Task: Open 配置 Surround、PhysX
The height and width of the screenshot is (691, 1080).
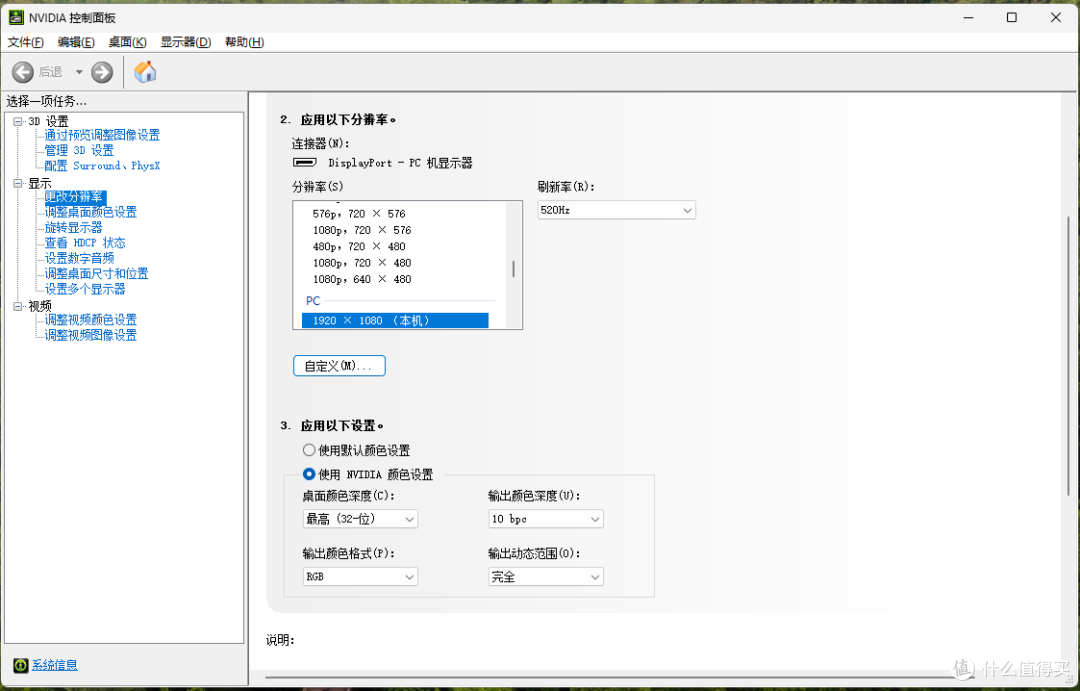Action: tap(102, 165)
